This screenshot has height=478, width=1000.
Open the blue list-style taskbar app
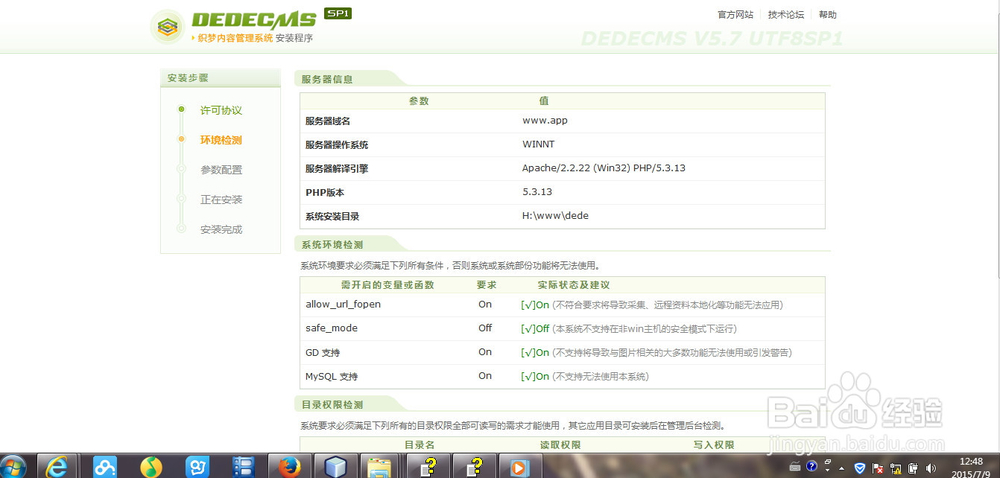click(243, 467)
